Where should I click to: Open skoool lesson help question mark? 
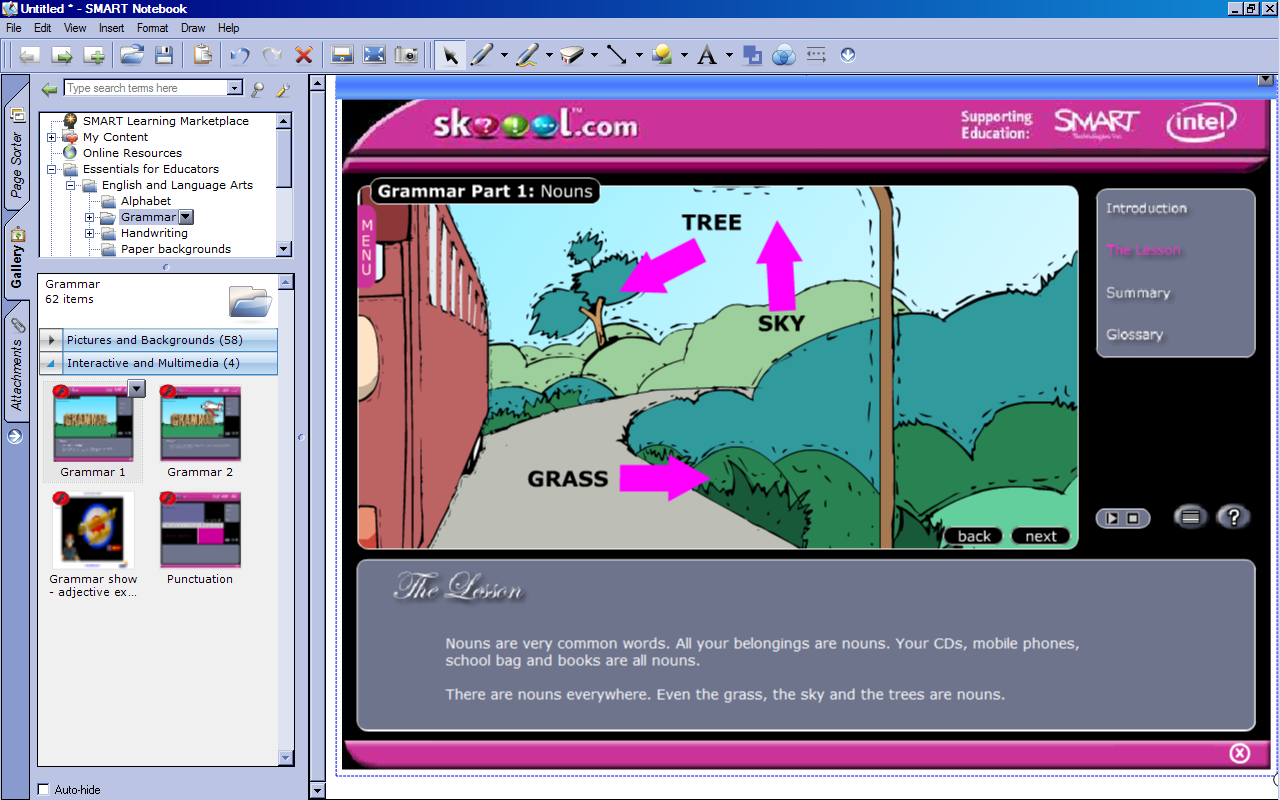pyautogui.click(x=1234, y=517)
